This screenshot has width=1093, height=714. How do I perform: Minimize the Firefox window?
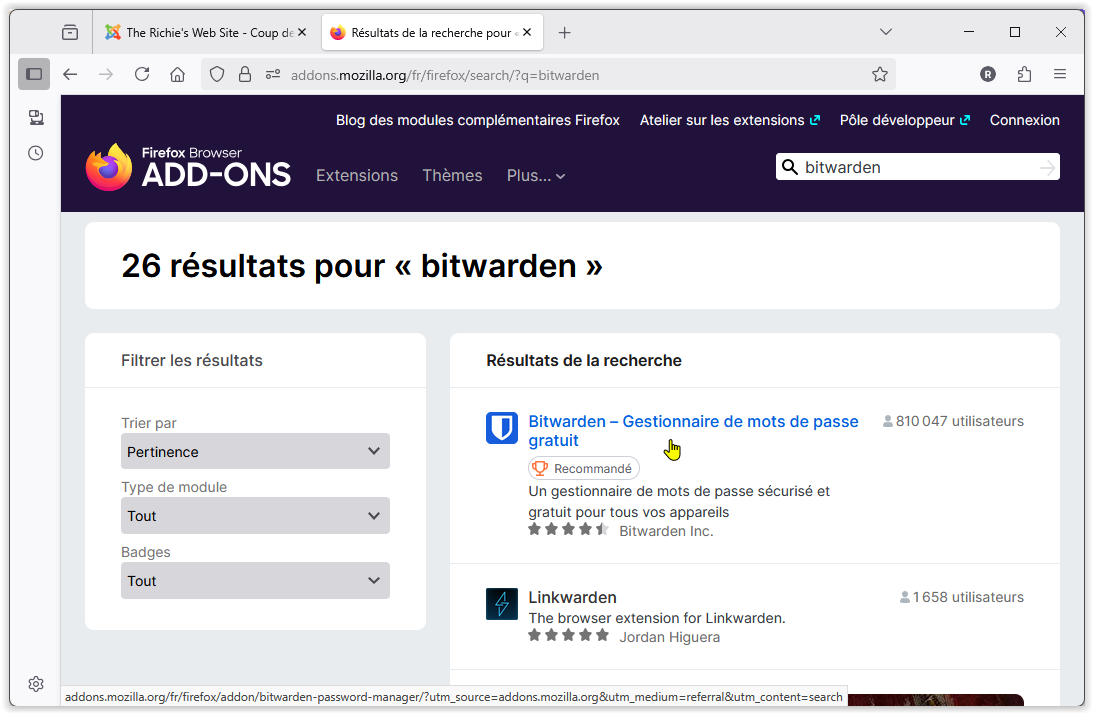(969, 32)
